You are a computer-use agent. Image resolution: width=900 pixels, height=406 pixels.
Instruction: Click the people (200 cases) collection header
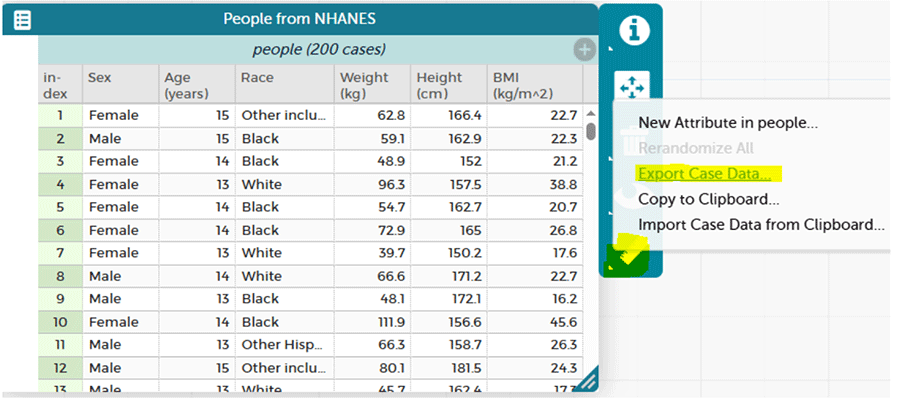319,50
